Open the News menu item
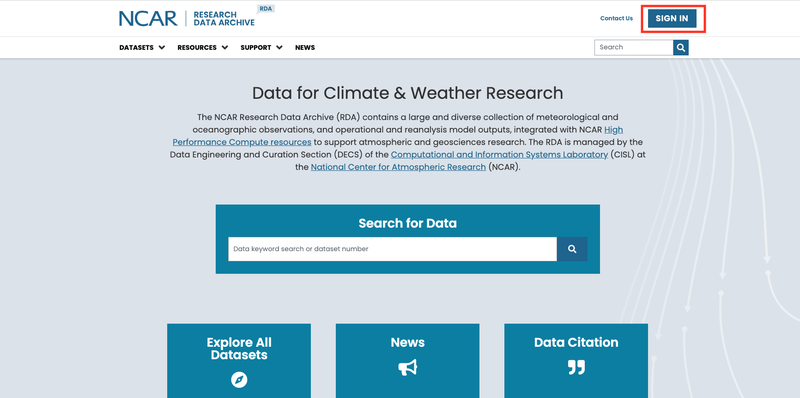Screen dimensions: 800x398 305,47
